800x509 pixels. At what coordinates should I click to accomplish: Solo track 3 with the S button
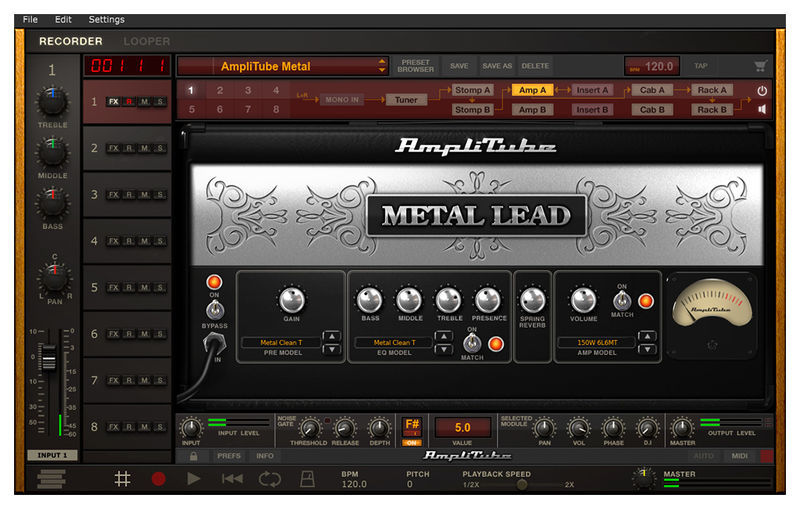point(160,194)
